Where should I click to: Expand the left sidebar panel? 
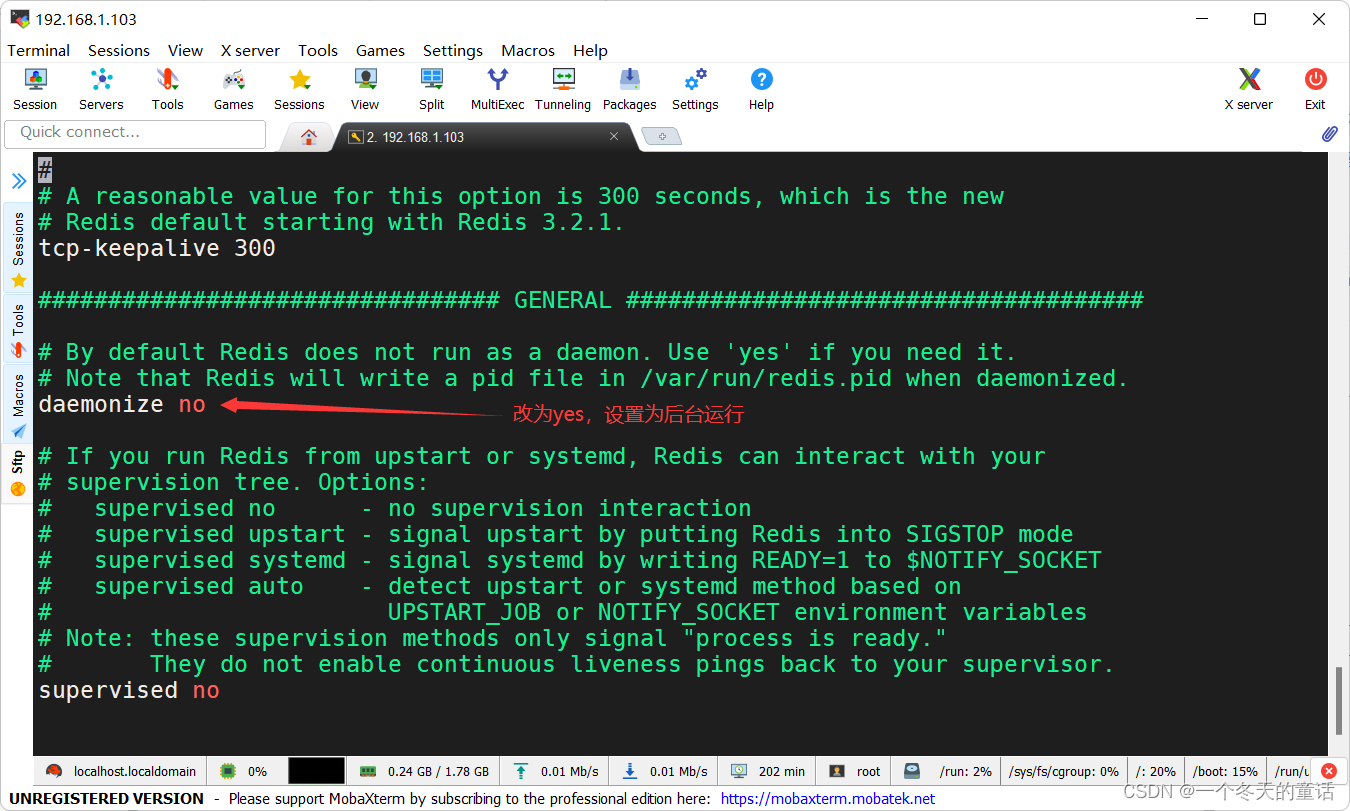click(x=18, y=181)
